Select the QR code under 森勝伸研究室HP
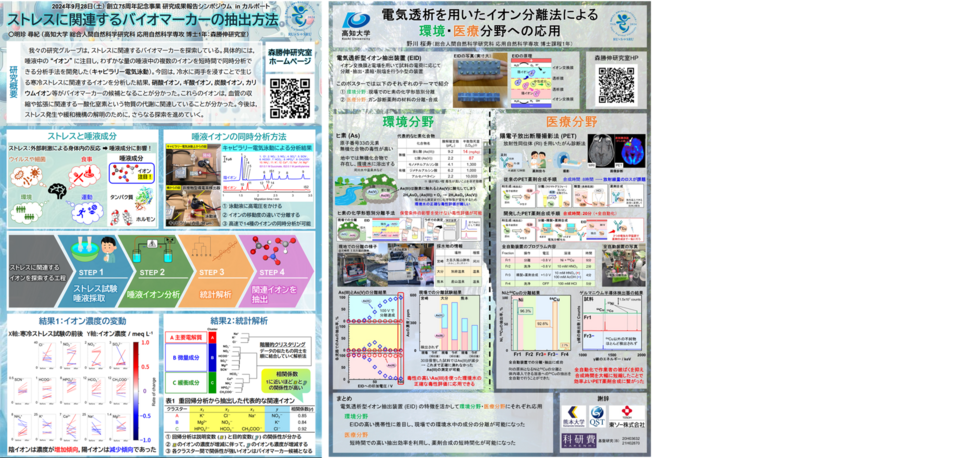Screen dimensions: 980x458 coord(616,85)
